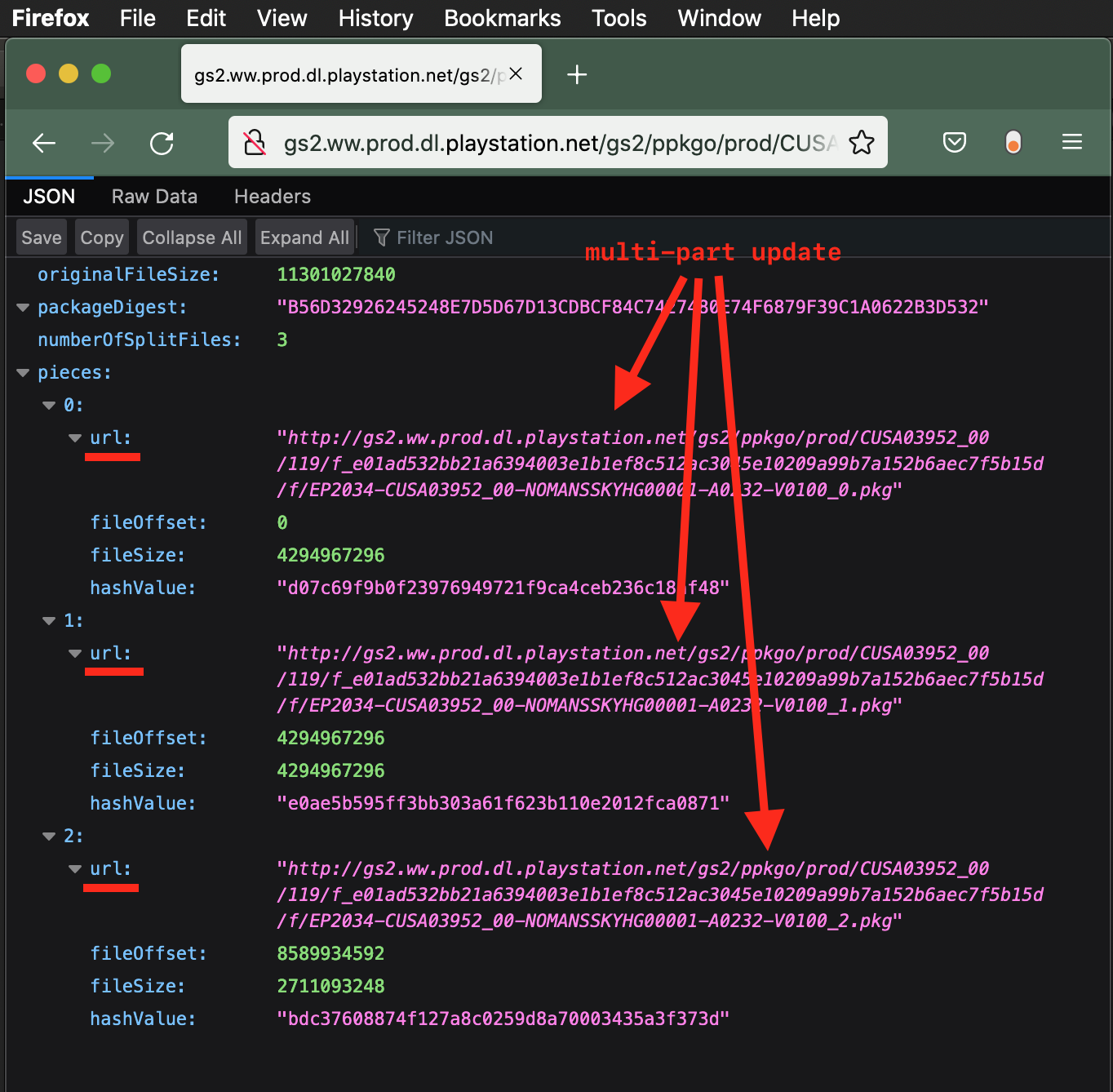
Task: Collapse the packageDigest twisty
Action: tap(23, 308)
